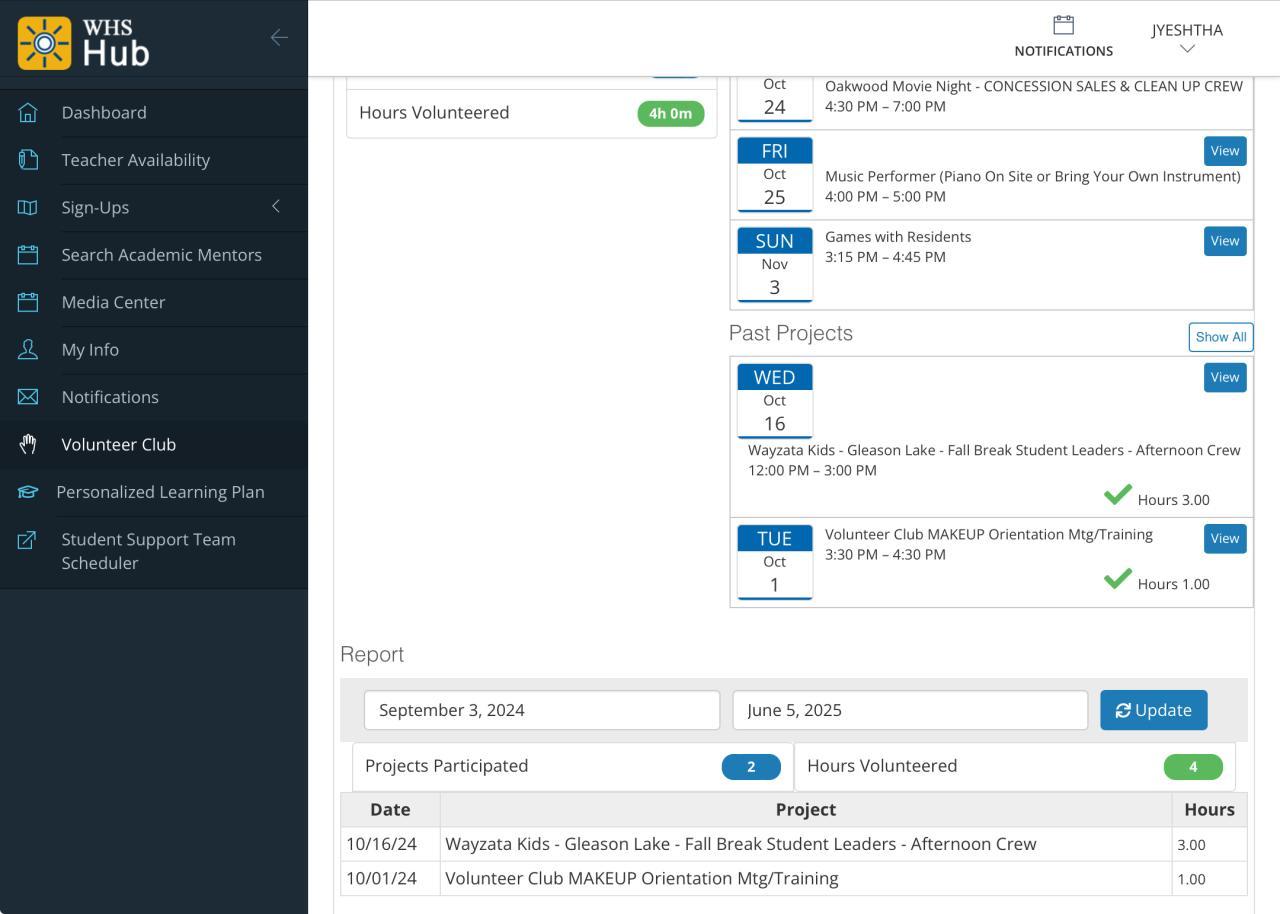Image resolution: width=1280 pixels, height=914 pixels.
Task: Click the Notifications envelope icon in sidebar
Action: (28, 397)
